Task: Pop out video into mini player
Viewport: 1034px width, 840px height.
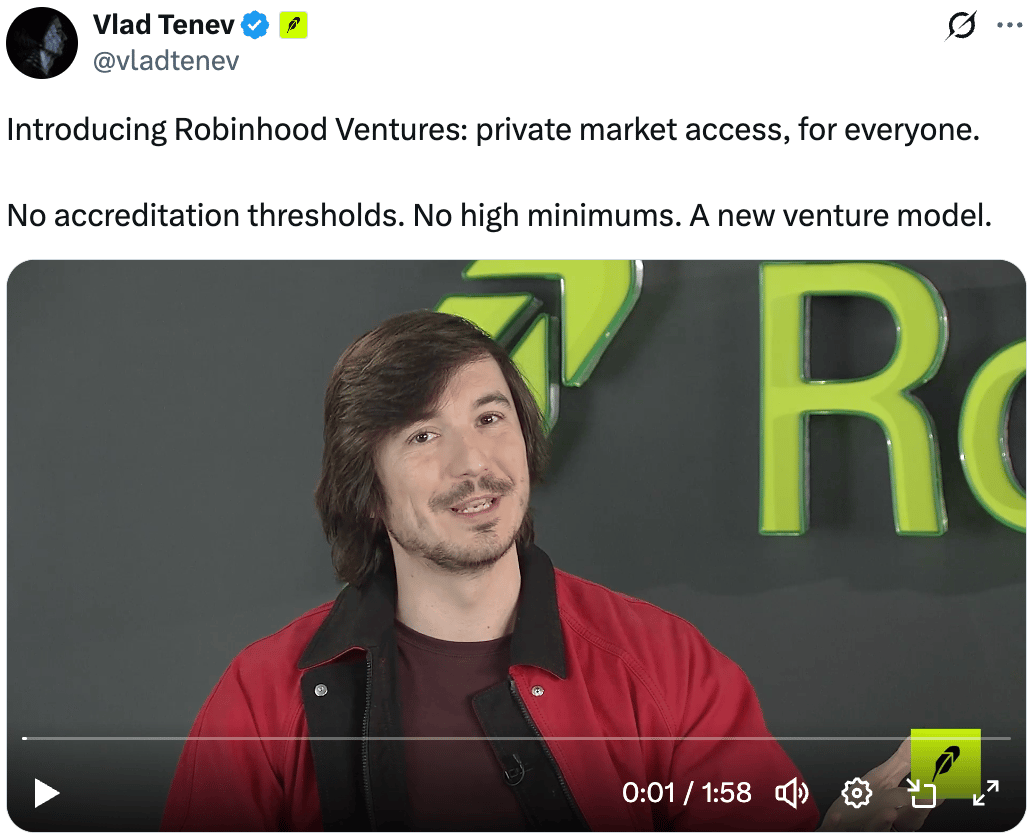Action: coord(921,793)
